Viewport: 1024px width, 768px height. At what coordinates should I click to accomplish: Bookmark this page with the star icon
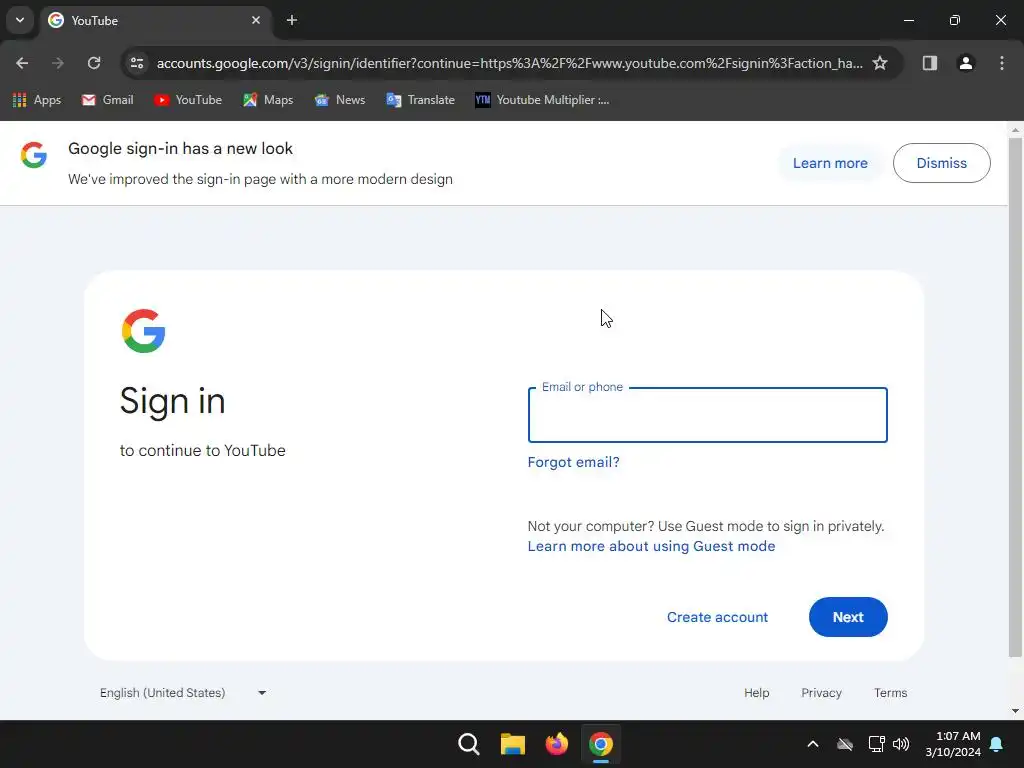pyautogui.click(x=880, y=63)
